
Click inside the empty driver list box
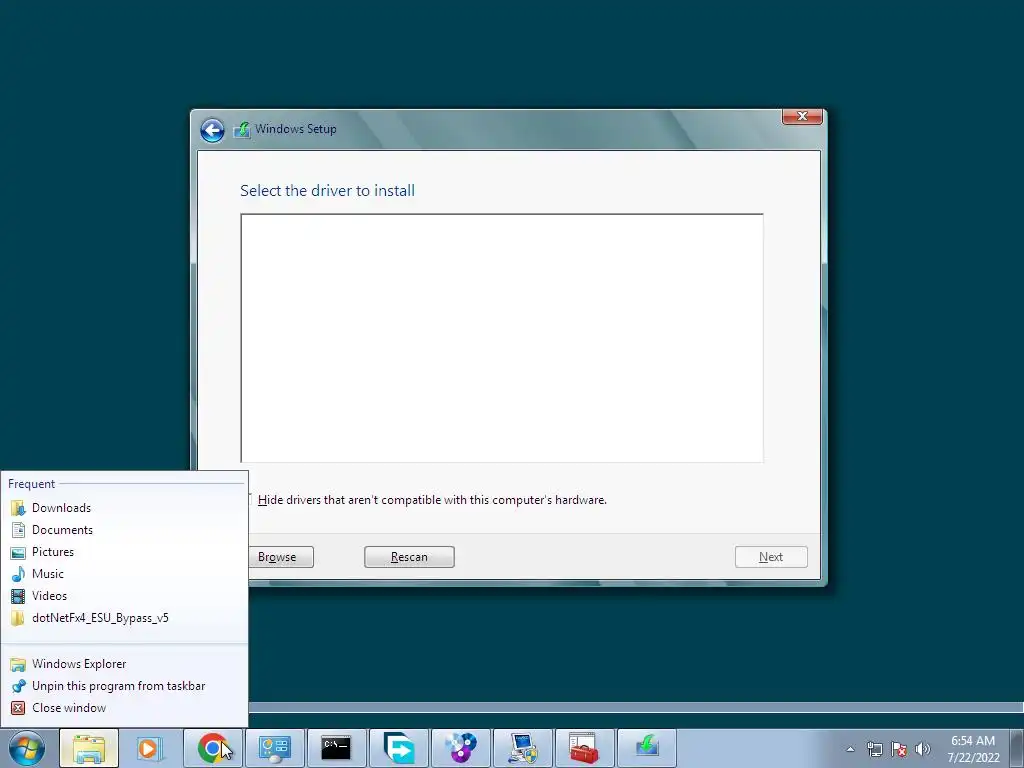[x=502, y=338]
